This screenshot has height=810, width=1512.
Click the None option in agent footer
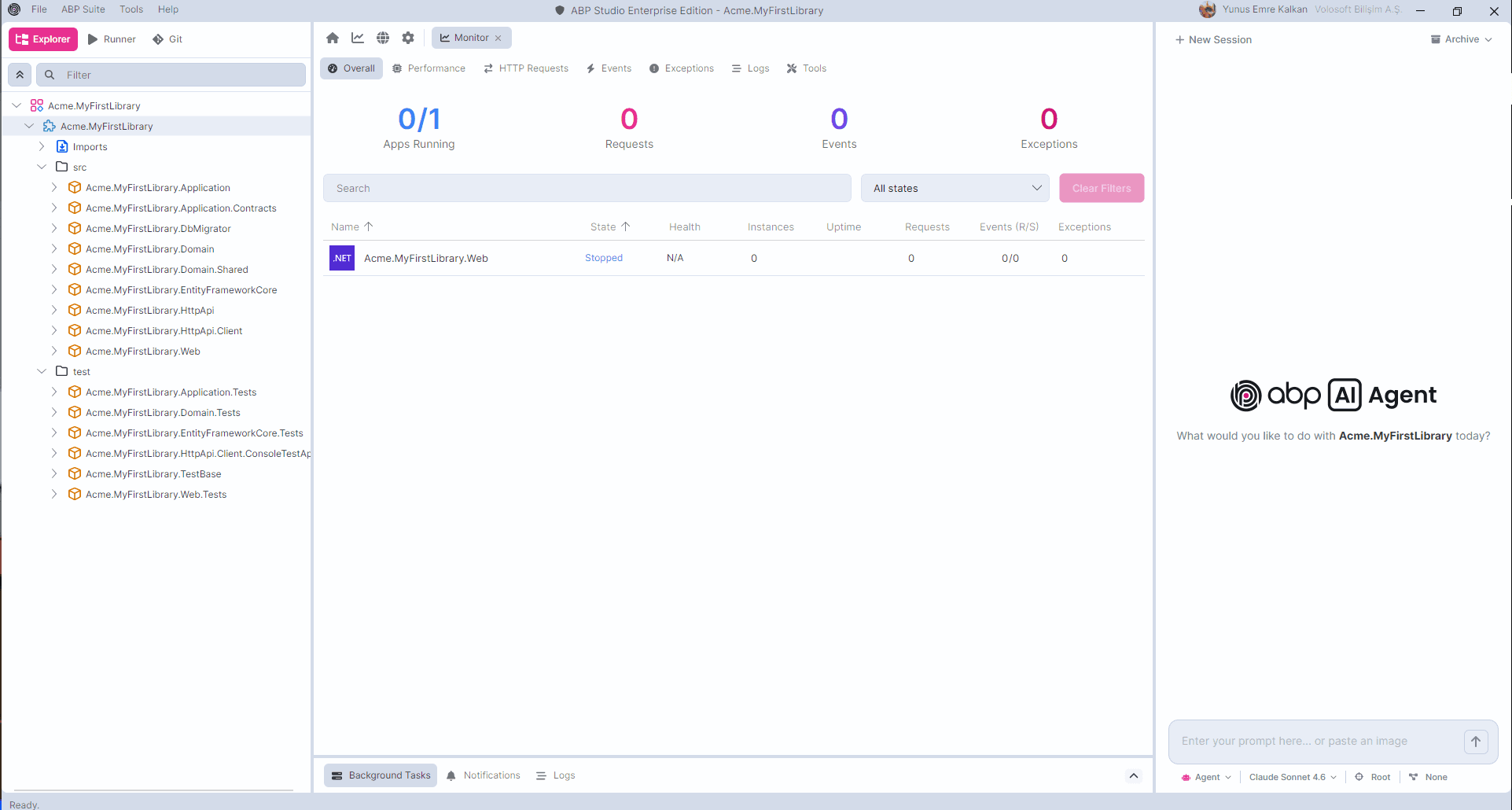[x=1429, y=777]
